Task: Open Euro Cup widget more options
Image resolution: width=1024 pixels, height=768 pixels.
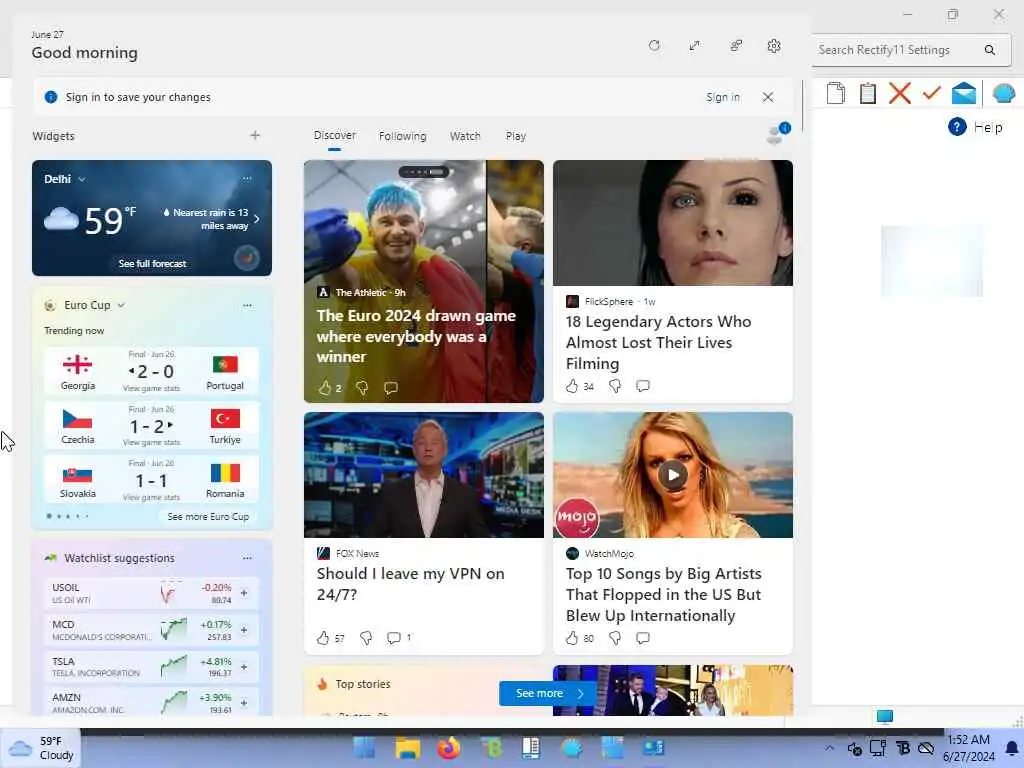Action: pos(247,305)
